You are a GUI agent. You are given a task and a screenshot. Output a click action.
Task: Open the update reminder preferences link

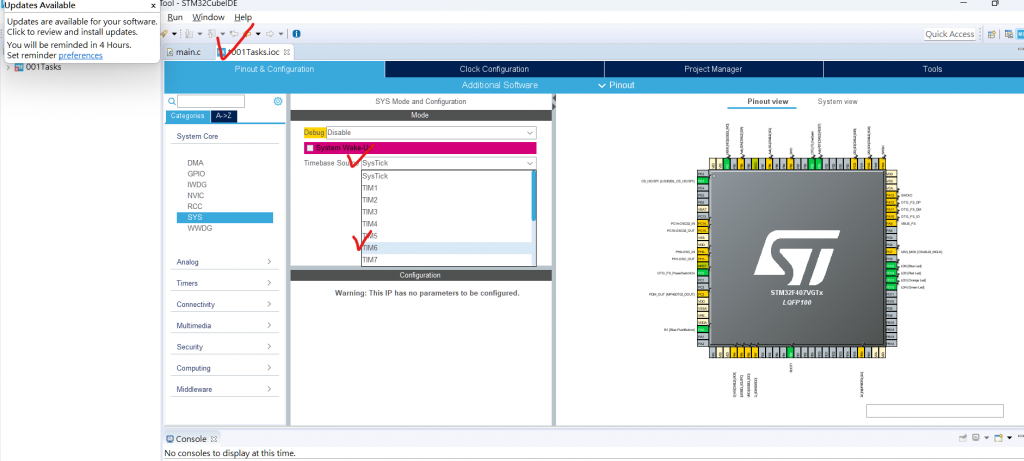[x=80, y=56]
